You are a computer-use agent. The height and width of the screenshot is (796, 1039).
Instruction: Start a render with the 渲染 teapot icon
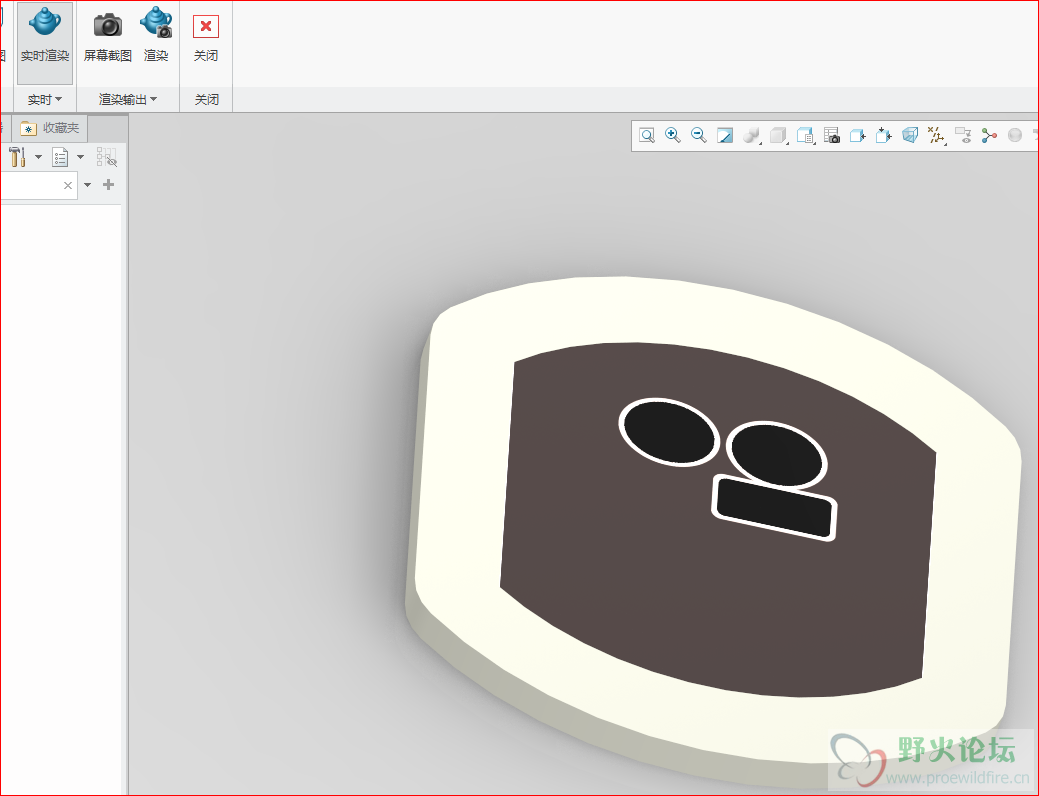coord(156,22)
